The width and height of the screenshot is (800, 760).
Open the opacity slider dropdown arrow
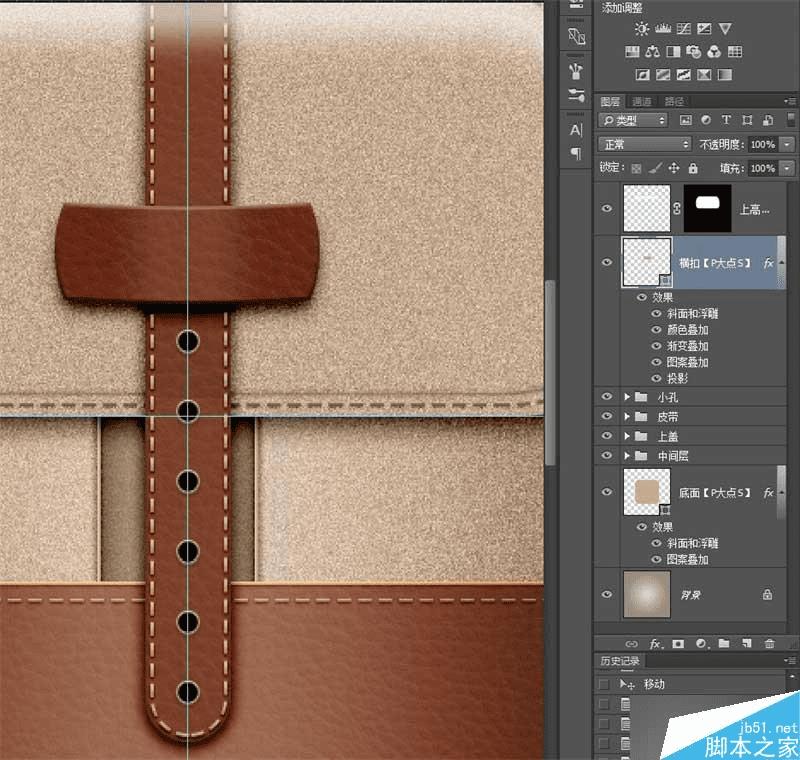(788, 144)
